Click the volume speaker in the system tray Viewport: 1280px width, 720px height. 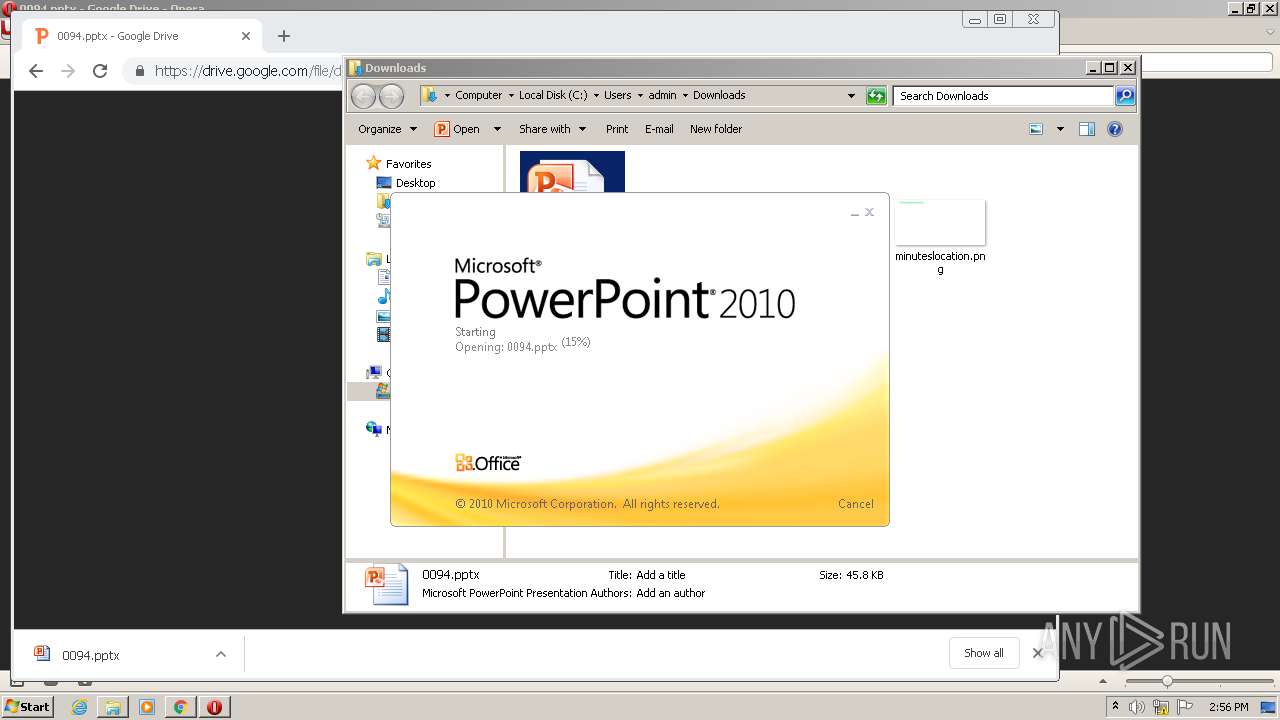(1137, 707)
